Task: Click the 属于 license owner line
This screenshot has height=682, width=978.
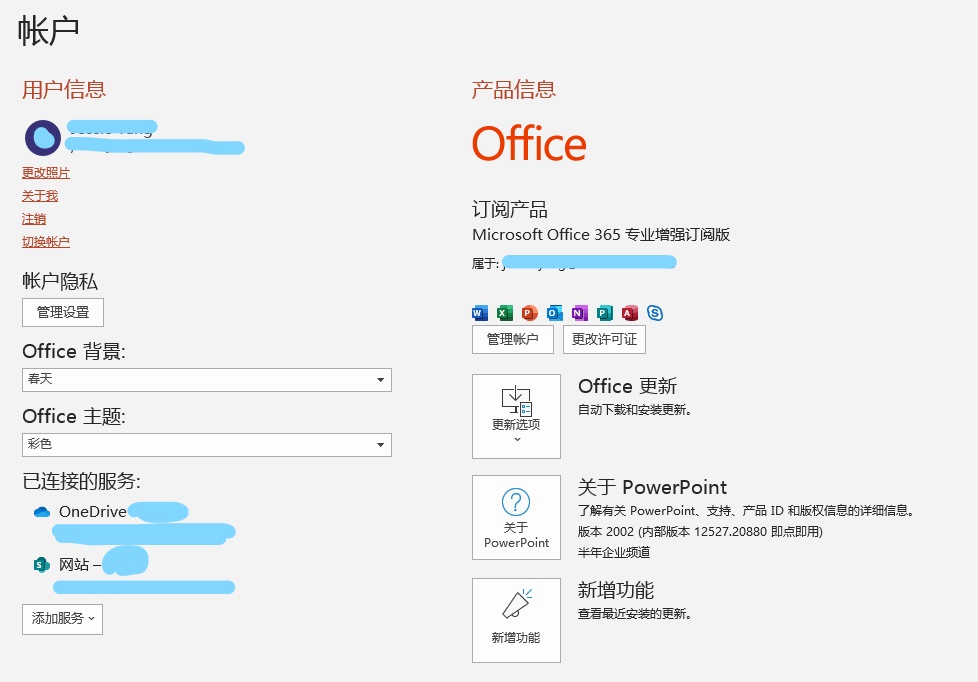Action: coord(574,263)
